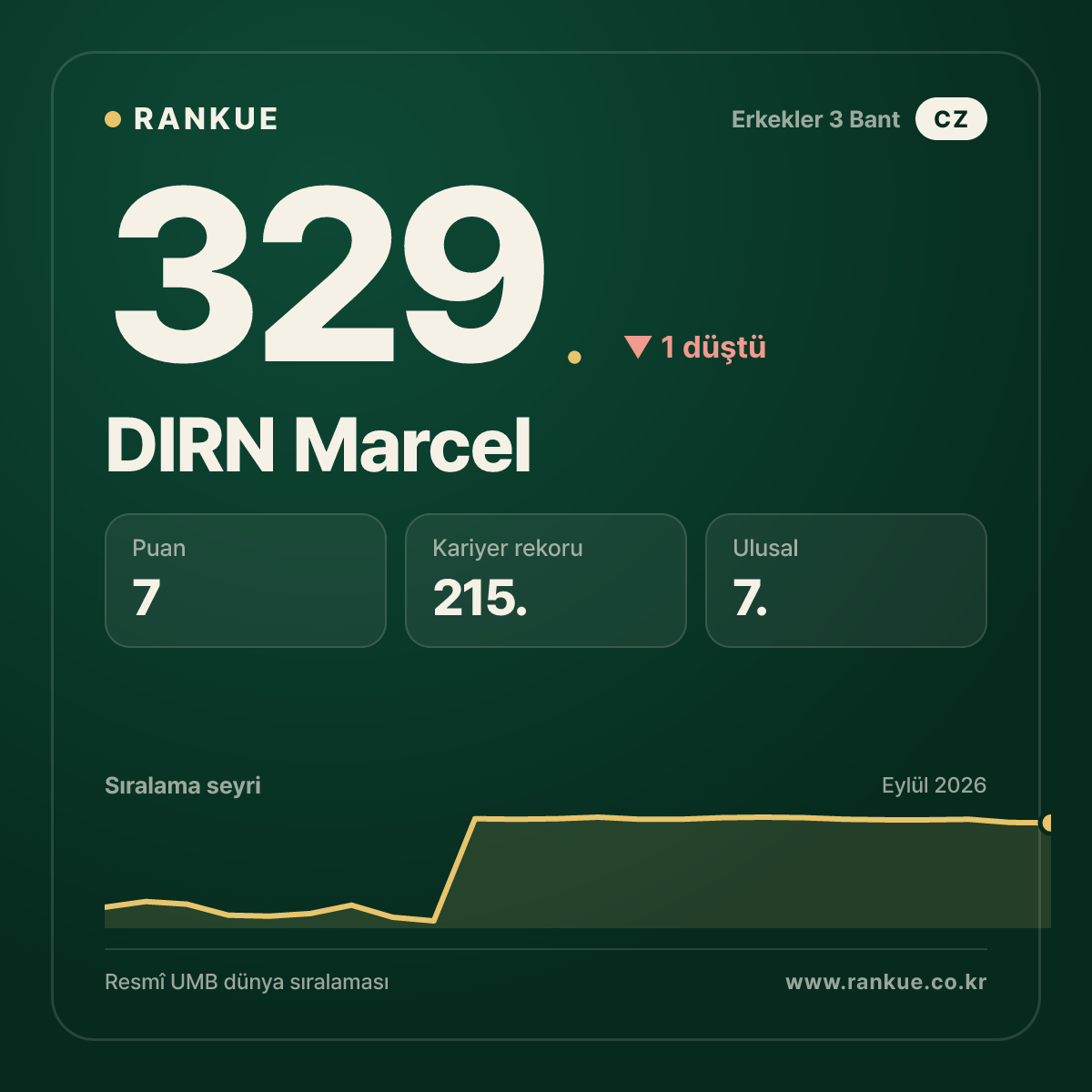Click the yellow dot beside RANKUE
Screen dimensions: 1092x1092
(113, 119)
